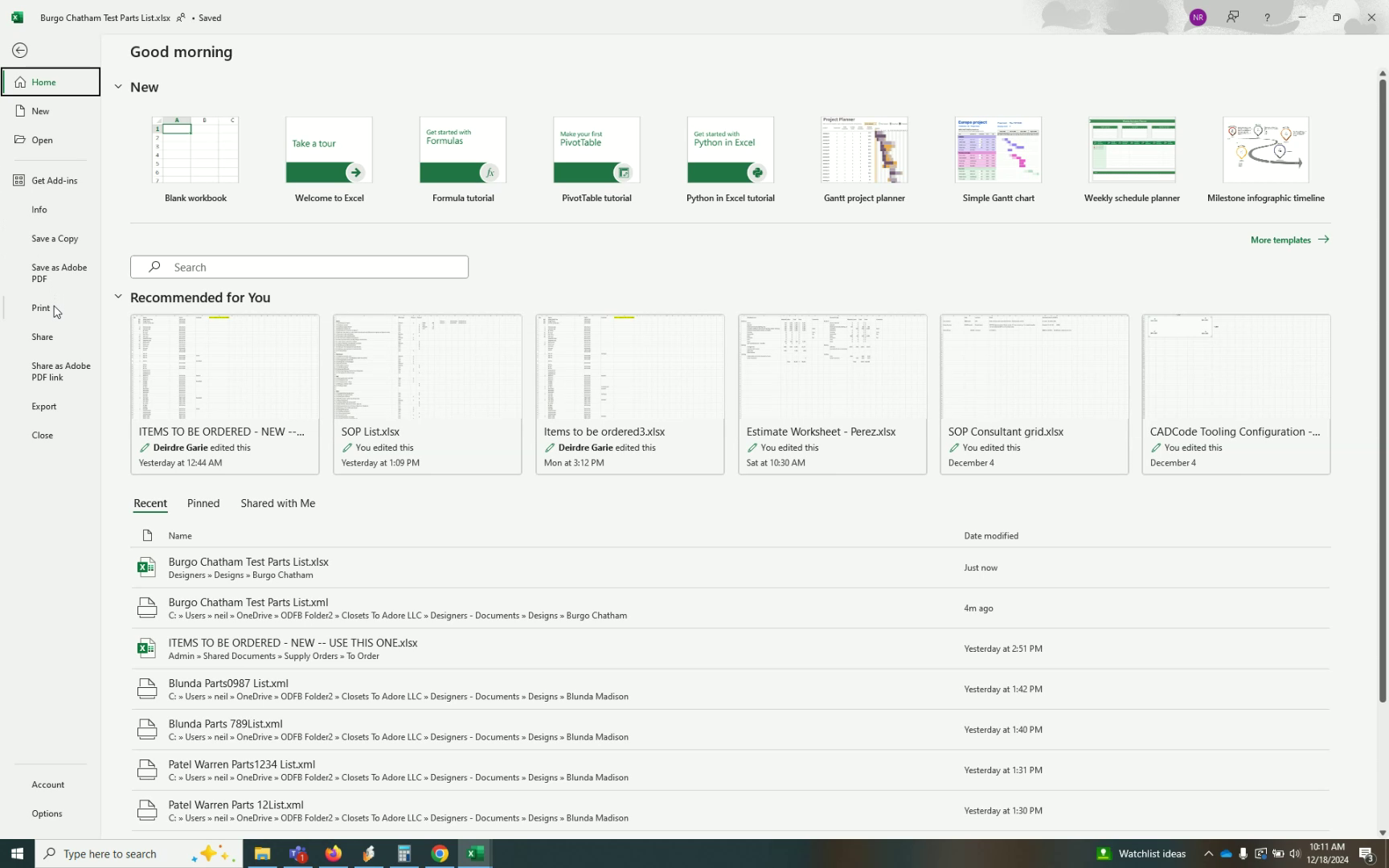This screenshot has height=868, width=1389.
Task: Go to the Info page
Action: coord(51,210)
